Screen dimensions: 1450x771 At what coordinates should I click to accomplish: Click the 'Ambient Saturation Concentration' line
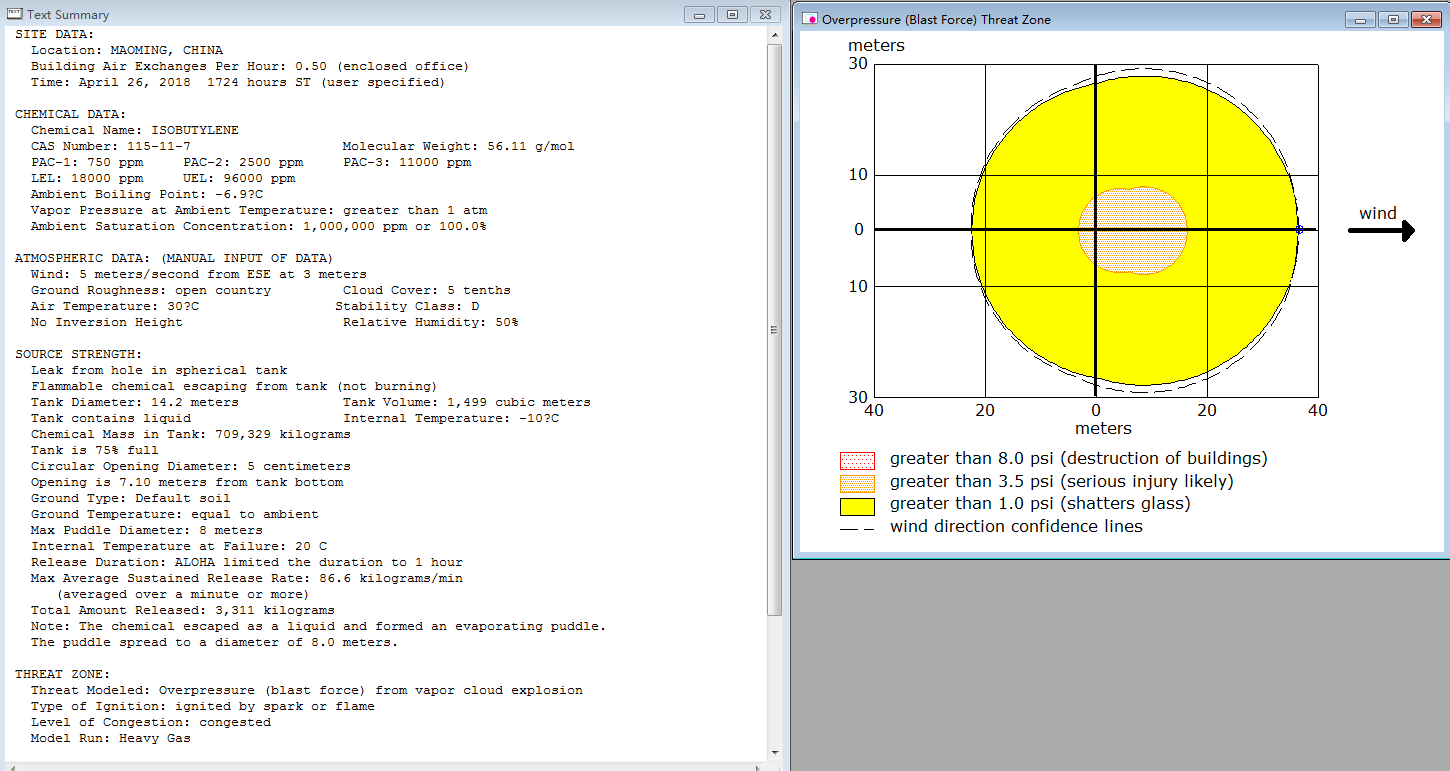pos(259,226)
